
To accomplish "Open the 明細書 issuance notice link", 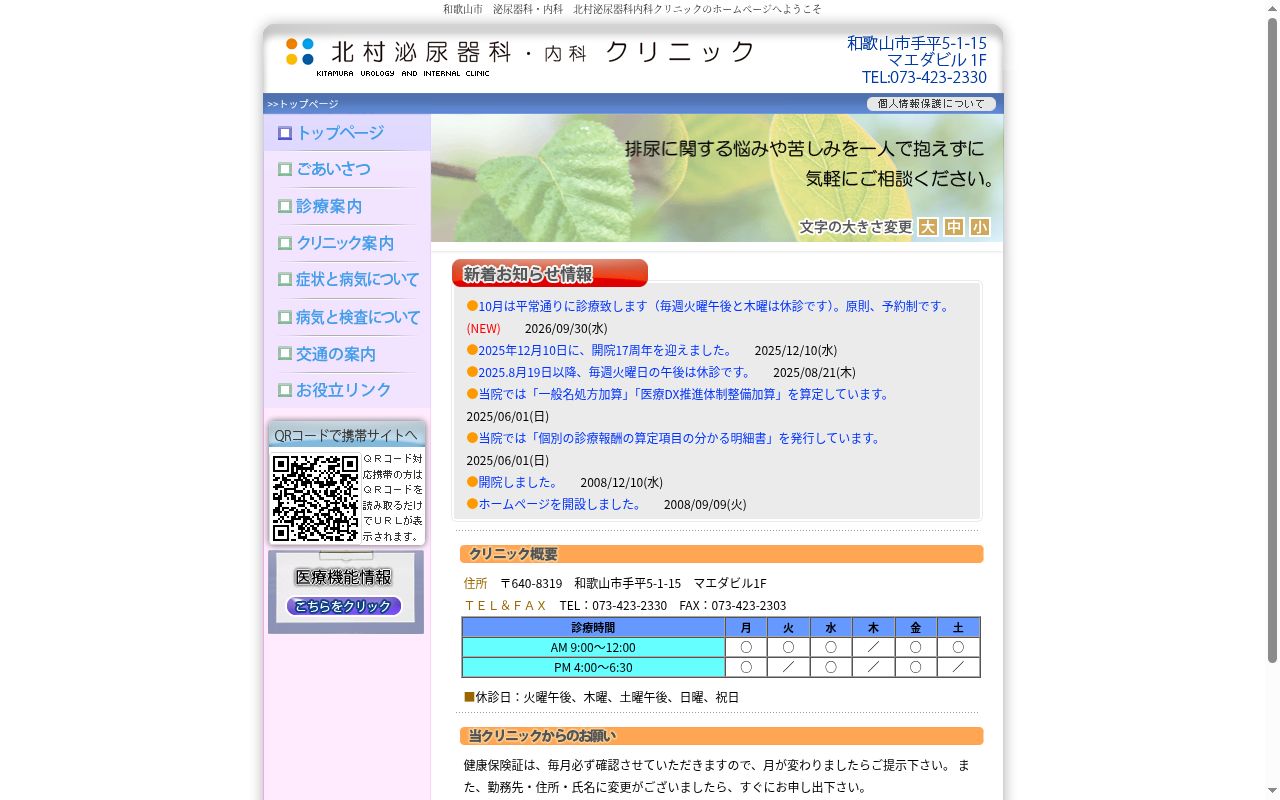I will click(x=681, y=438).
